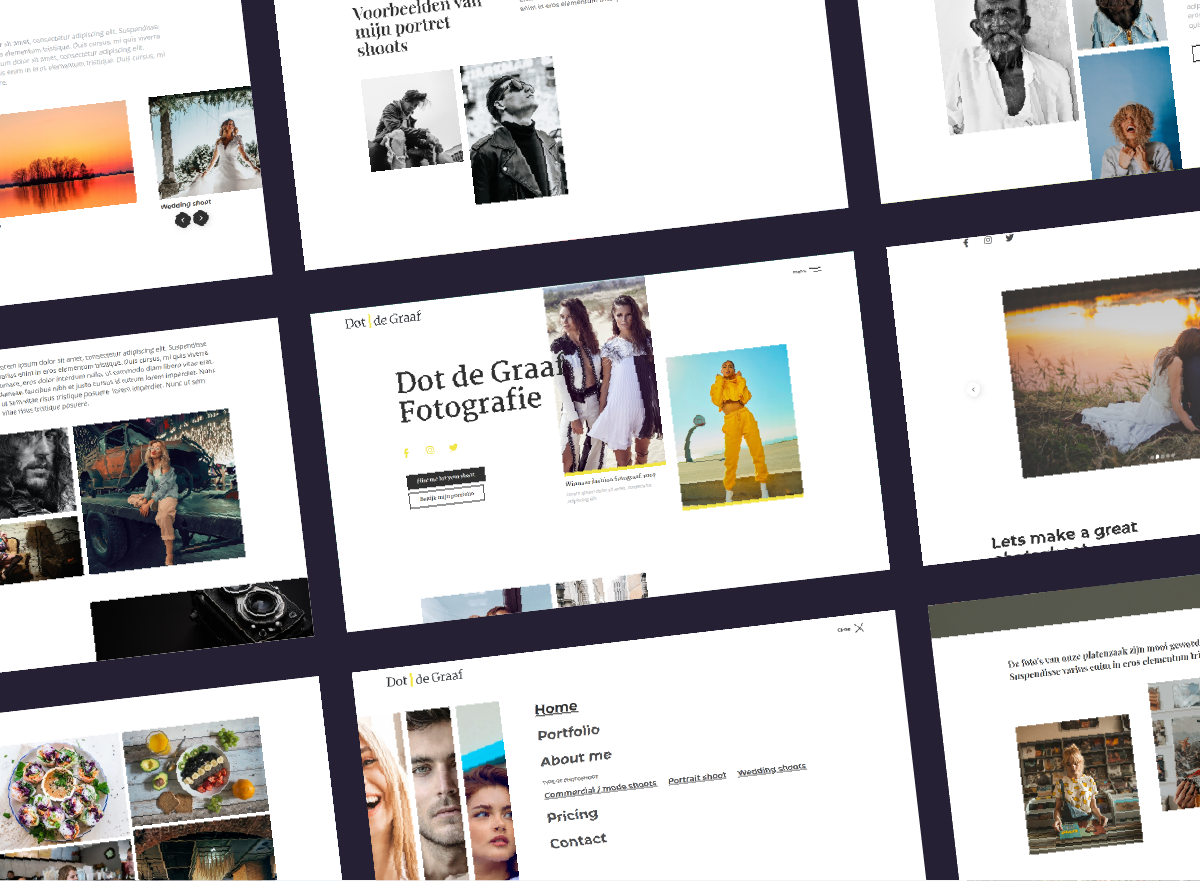Click the yellow Twitter icon on the hero page
Image resolution: width=1200 pixels, height=881 pixels.
(453, 447)
